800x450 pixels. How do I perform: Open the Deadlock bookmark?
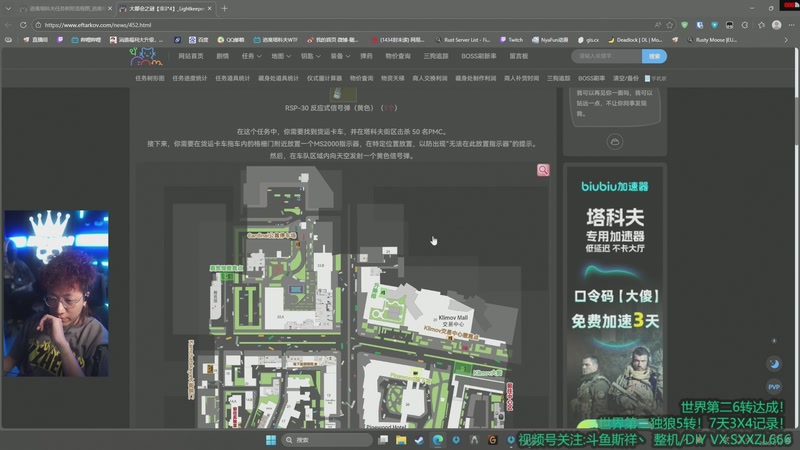(x=635, y=40)
